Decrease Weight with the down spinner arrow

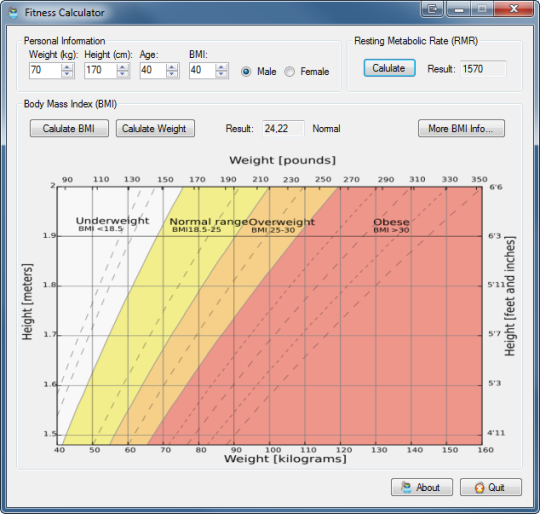[68, 74]
